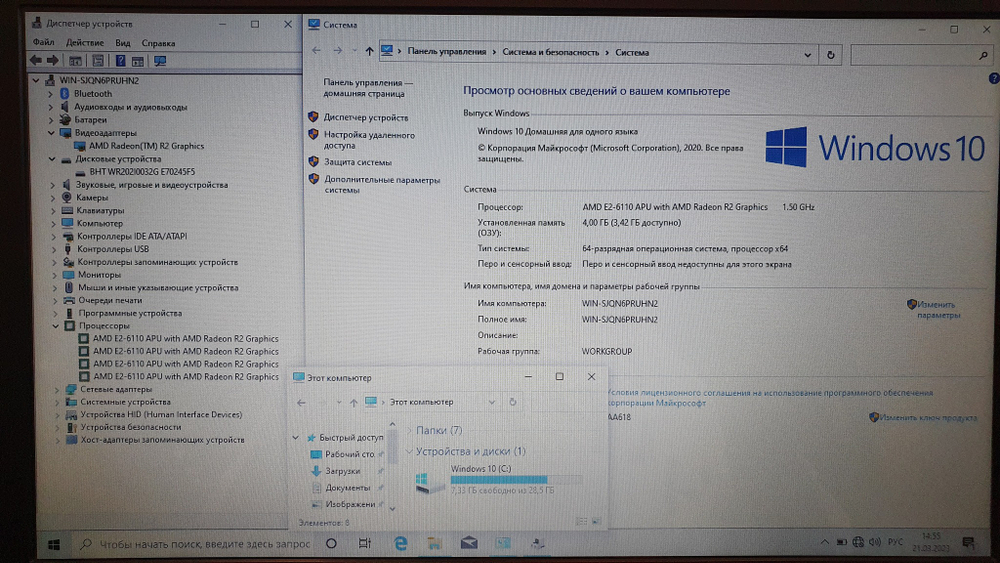Launch Microsoft Edge from taskbar
Viewport: 1000px width, 563px height.
pos(401,543)
